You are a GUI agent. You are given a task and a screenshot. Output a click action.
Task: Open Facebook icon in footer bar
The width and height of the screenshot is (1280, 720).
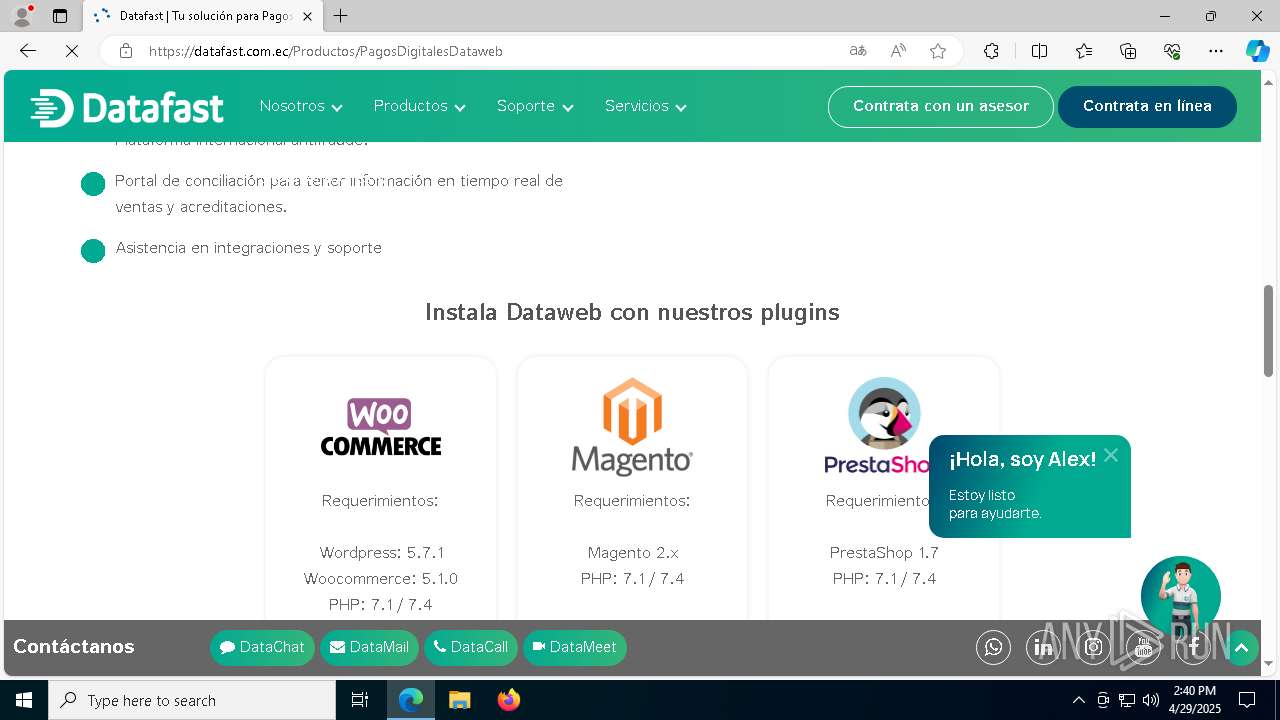pos(1193,648)
